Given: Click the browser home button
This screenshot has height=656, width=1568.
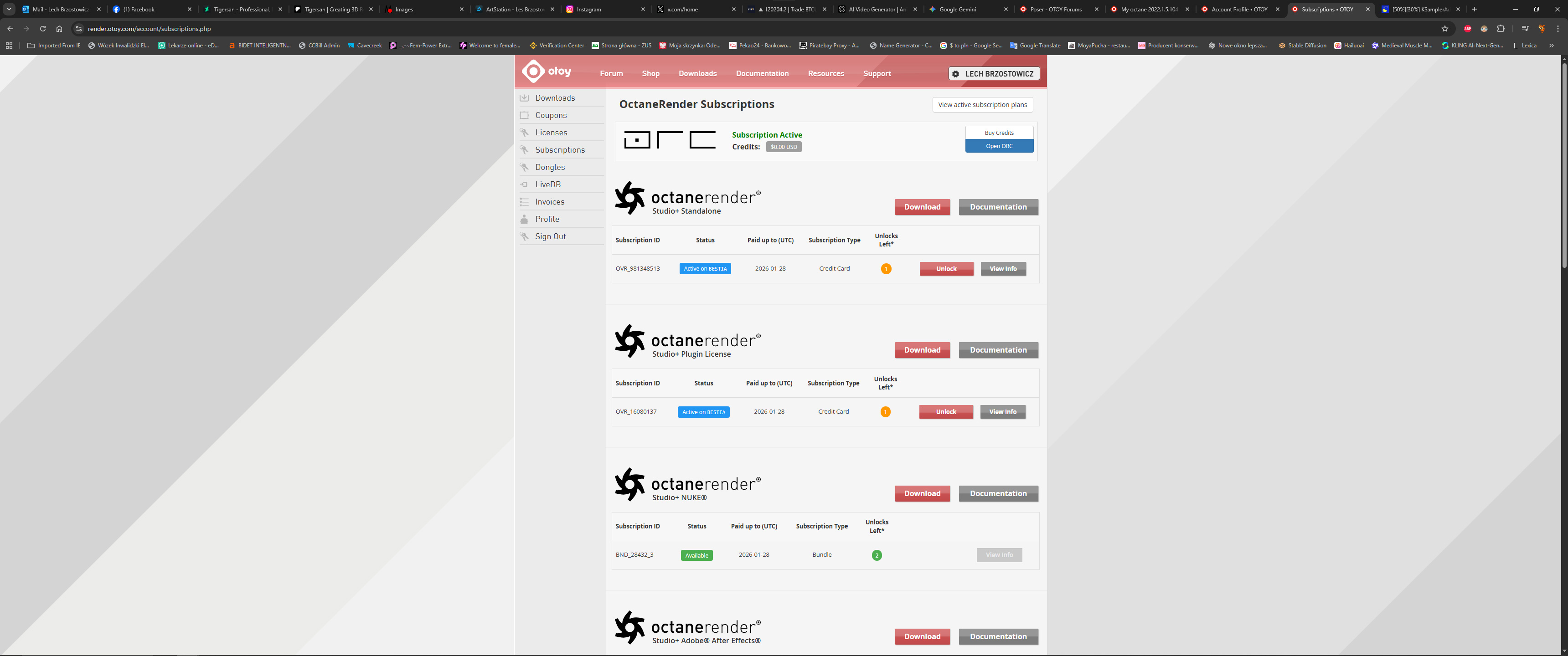Looking at the screenshot, I should pyautogui.click(x=59, y=29).
